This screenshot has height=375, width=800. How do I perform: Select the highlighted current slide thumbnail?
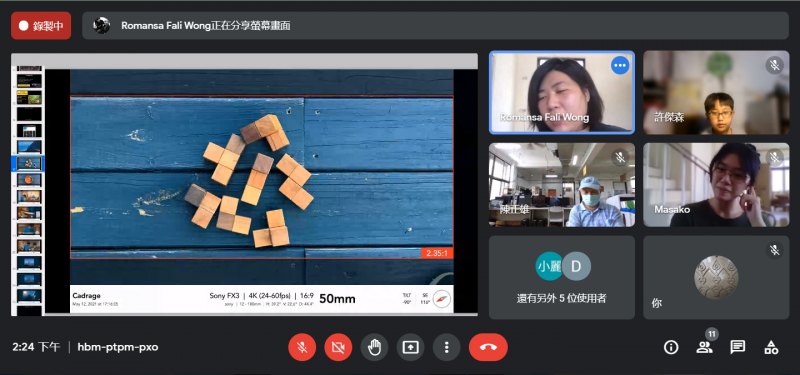[29, 163]
